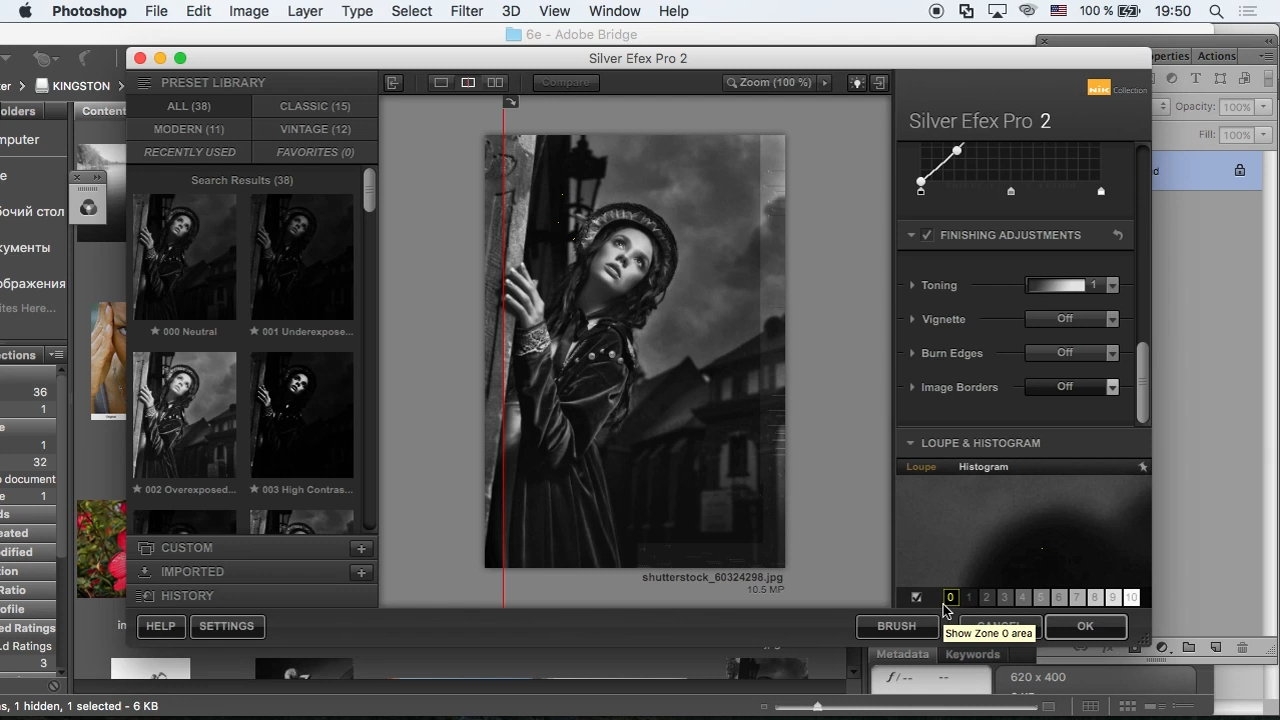Switch to the Histogram tab

(983, 467)
